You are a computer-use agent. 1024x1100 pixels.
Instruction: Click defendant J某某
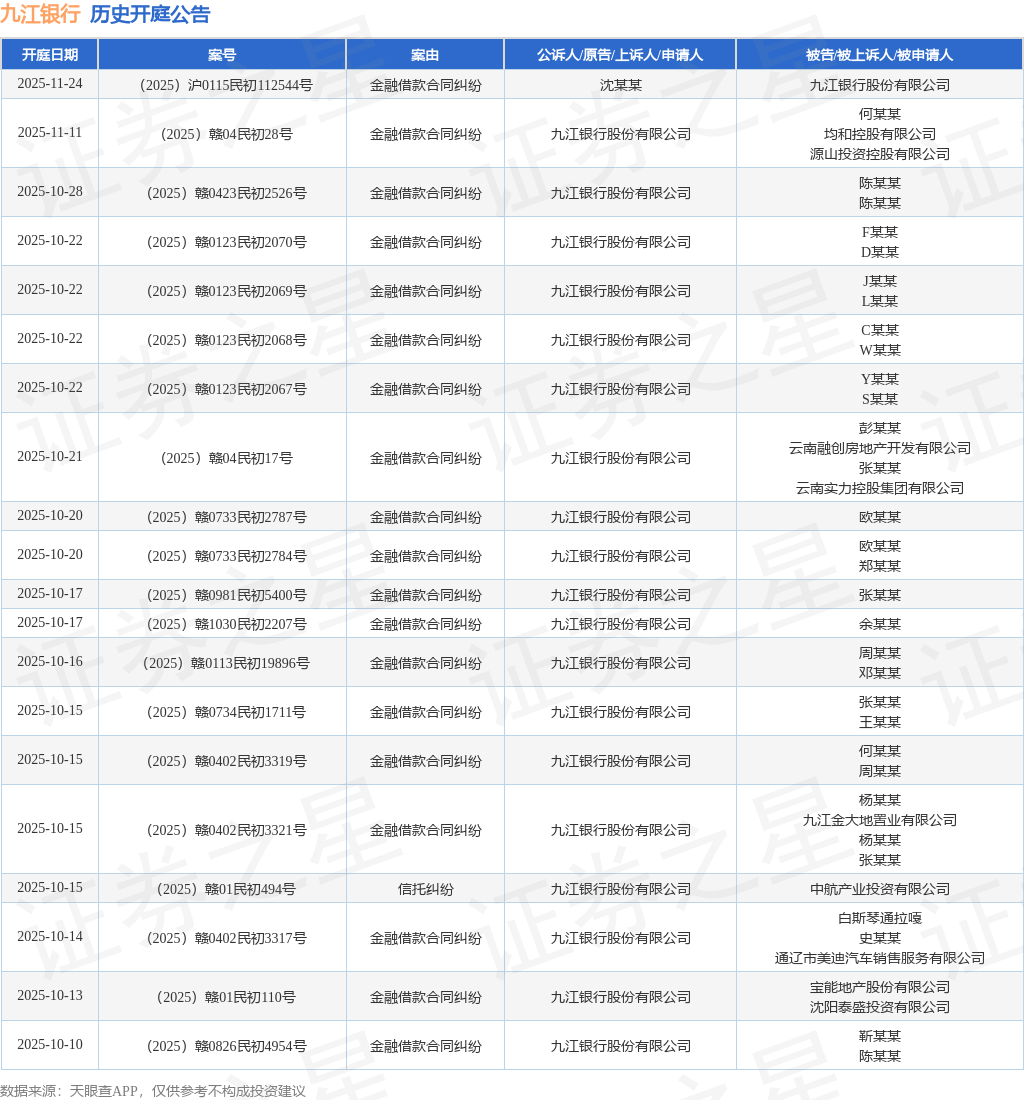(x=880, y=281)
